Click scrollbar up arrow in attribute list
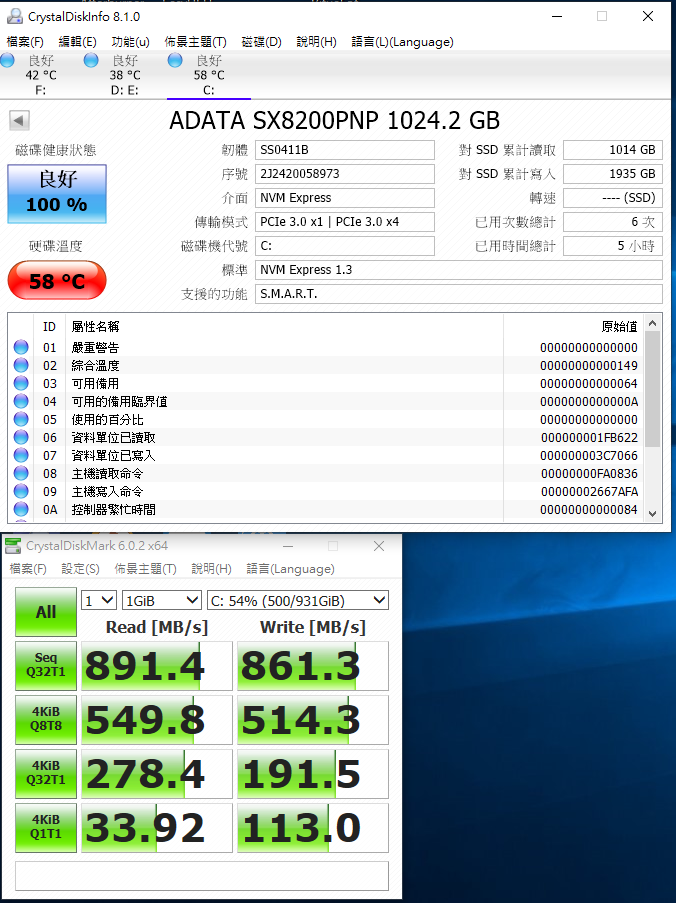 [x=652, y=323]
